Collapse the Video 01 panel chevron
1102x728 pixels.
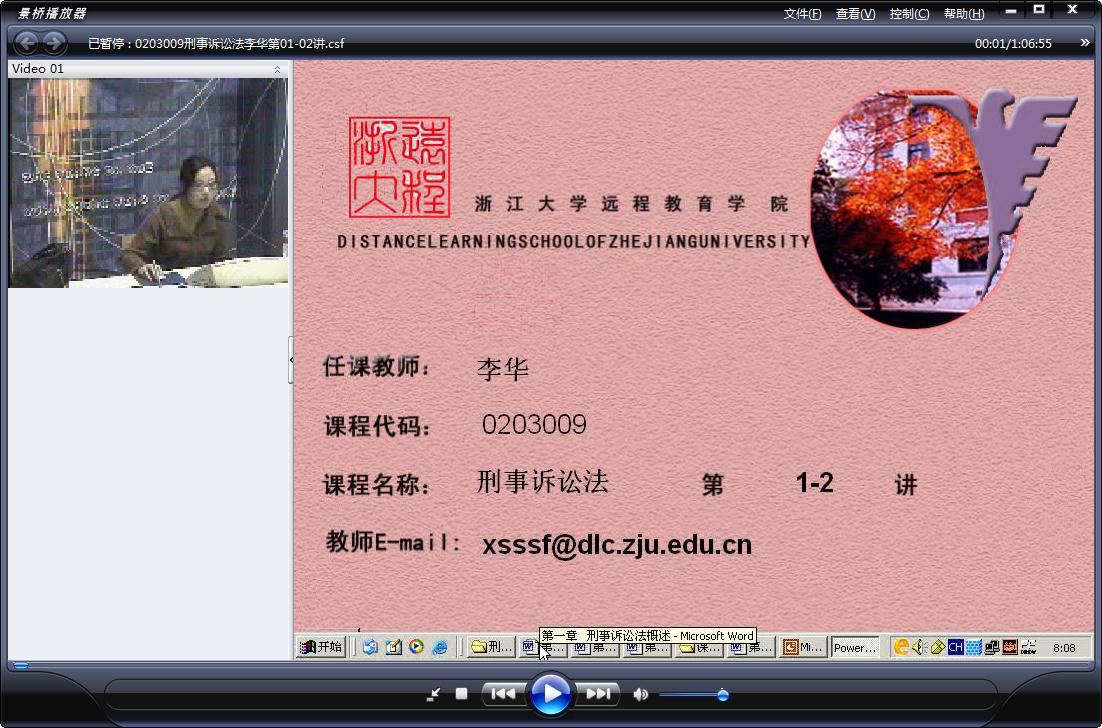coord(277,69)
